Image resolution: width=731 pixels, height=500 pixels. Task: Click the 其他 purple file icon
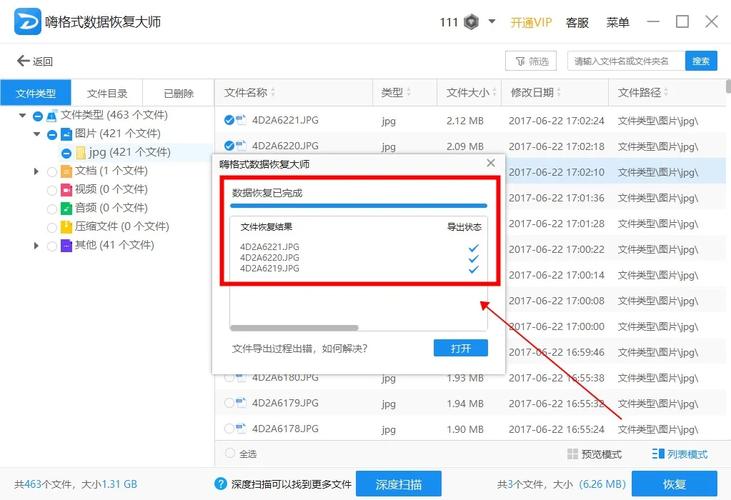coord(67,246)
